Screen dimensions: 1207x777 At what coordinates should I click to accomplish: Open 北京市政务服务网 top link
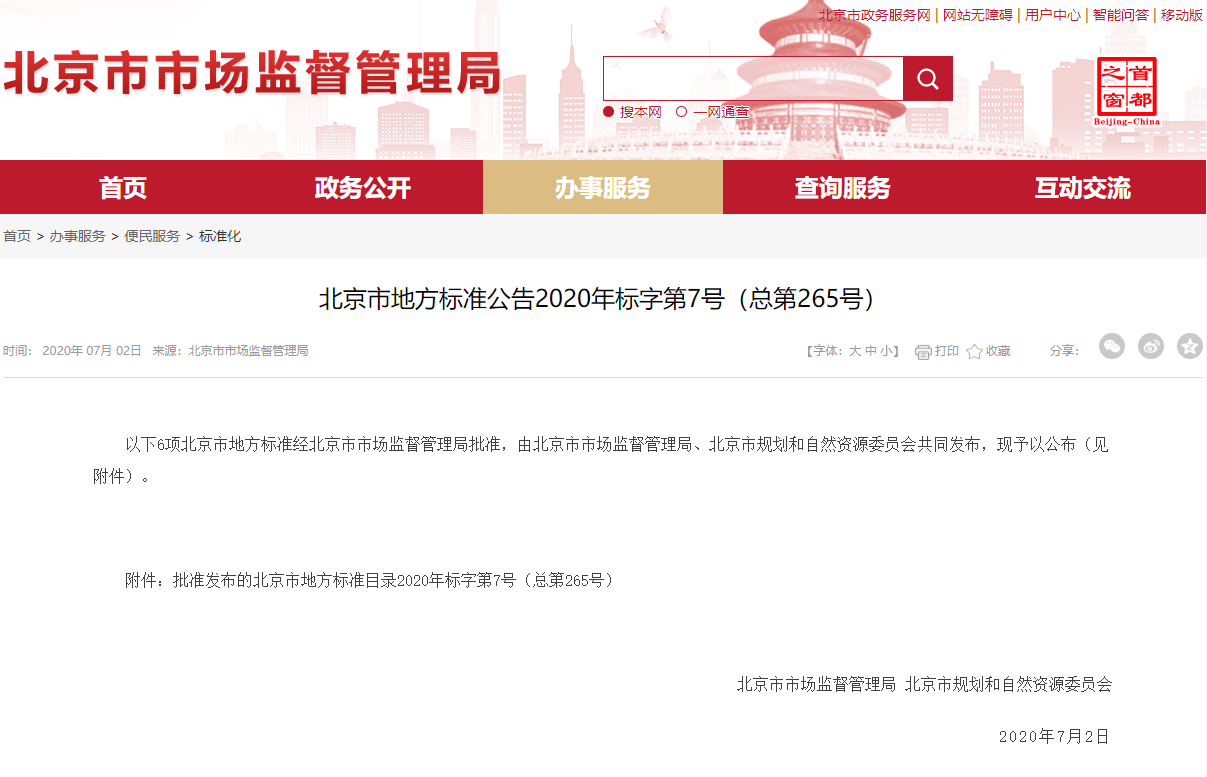(874, 15)
